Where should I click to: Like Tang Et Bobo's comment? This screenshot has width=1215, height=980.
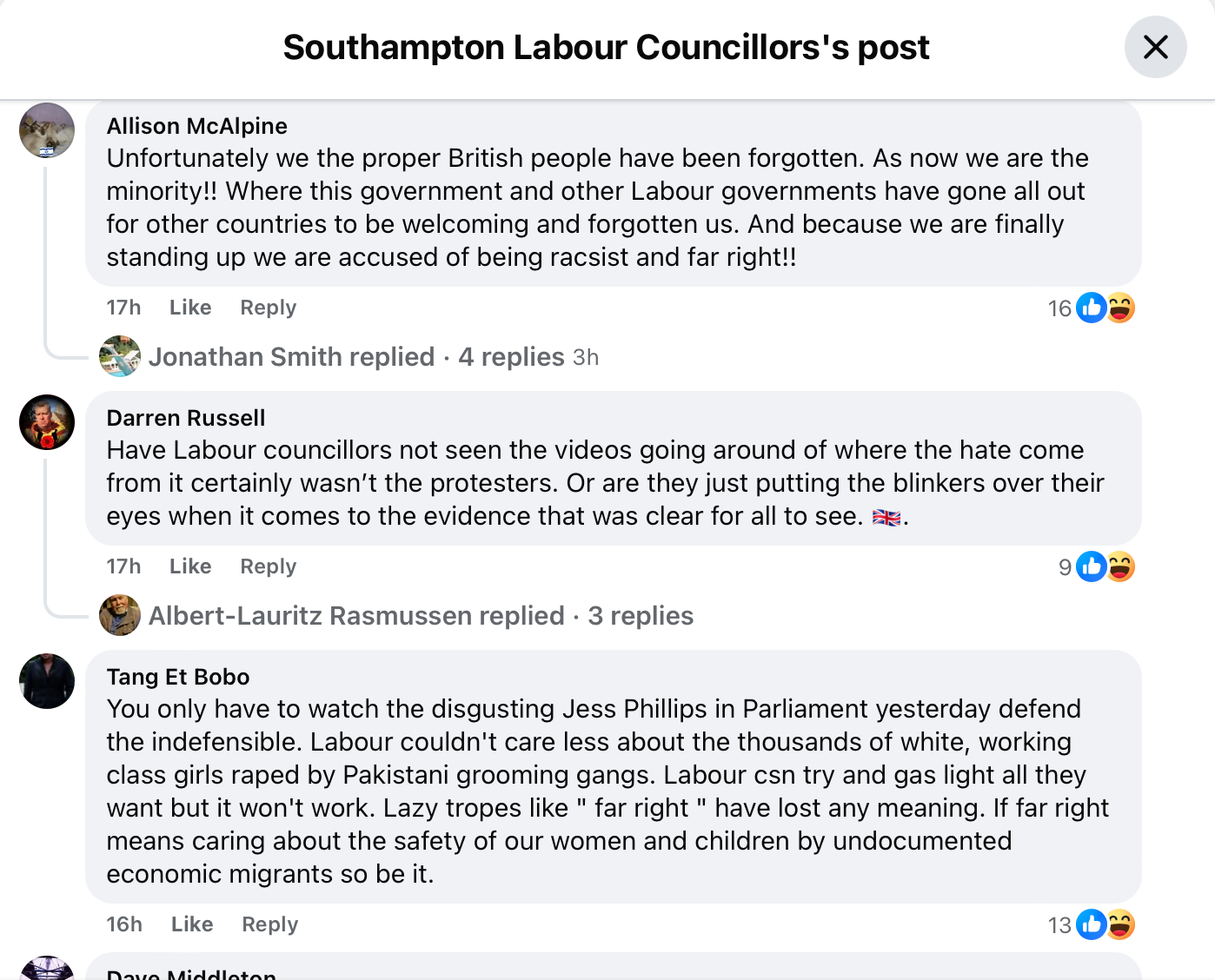tap(192, 924)
